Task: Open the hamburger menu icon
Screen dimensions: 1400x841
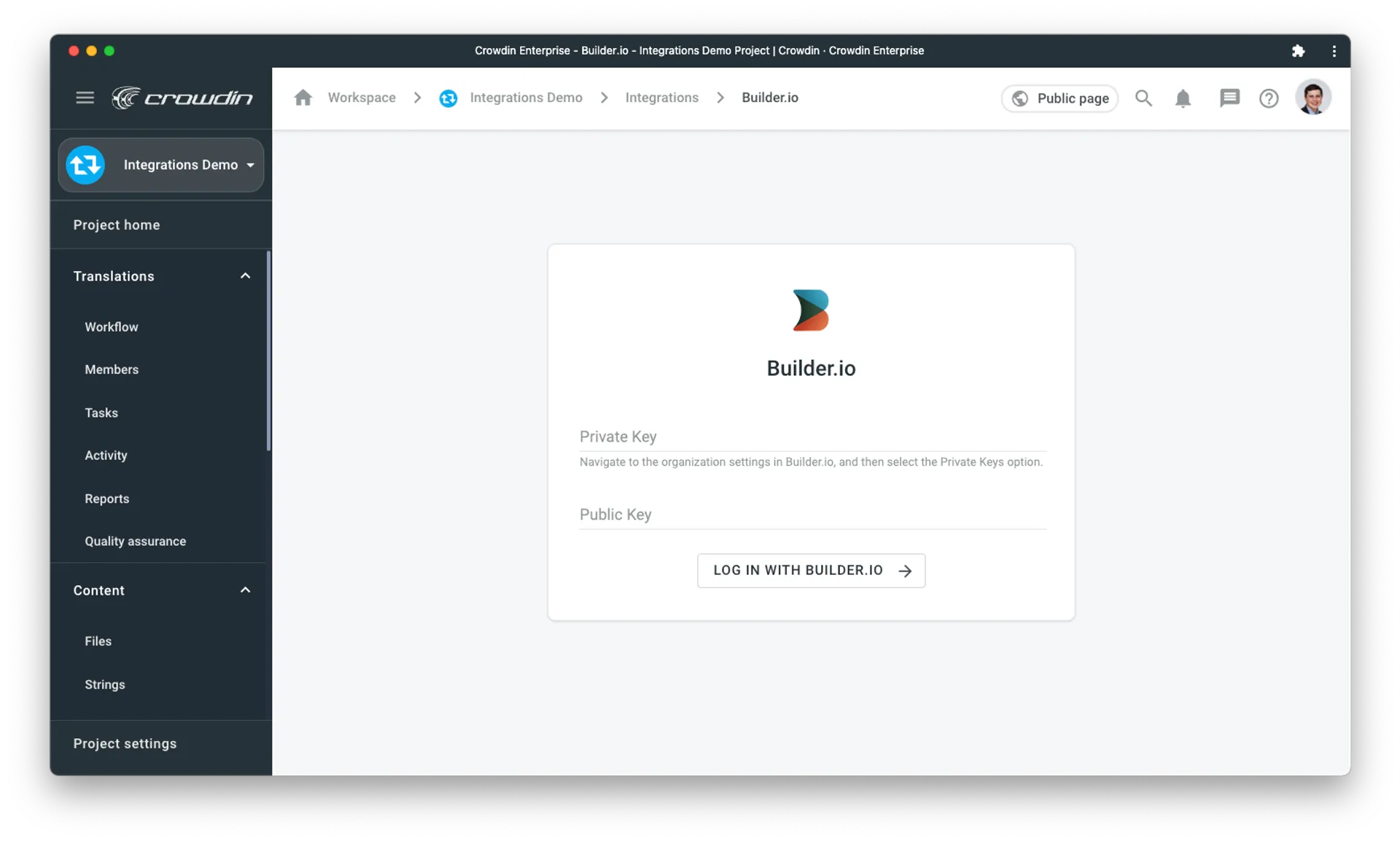Action: click(85, 98)
